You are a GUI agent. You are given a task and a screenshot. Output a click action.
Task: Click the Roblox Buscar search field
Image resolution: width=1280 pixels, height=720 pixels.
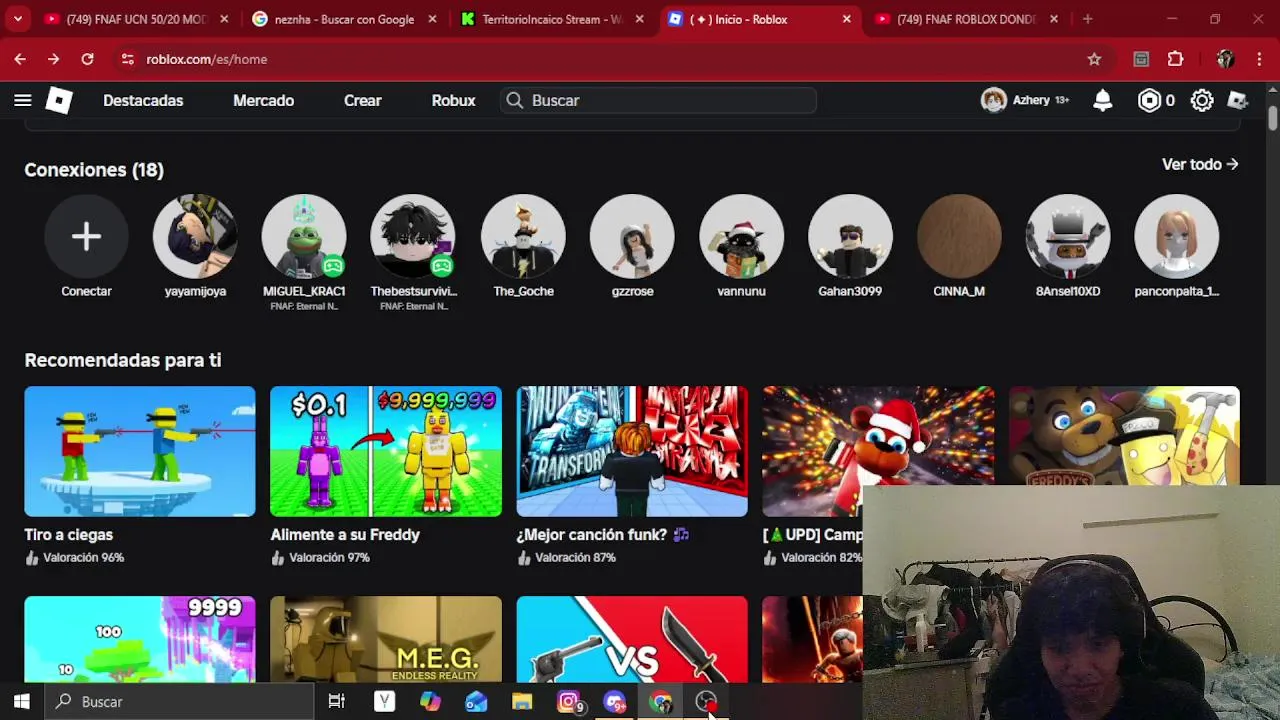point(658,100)
